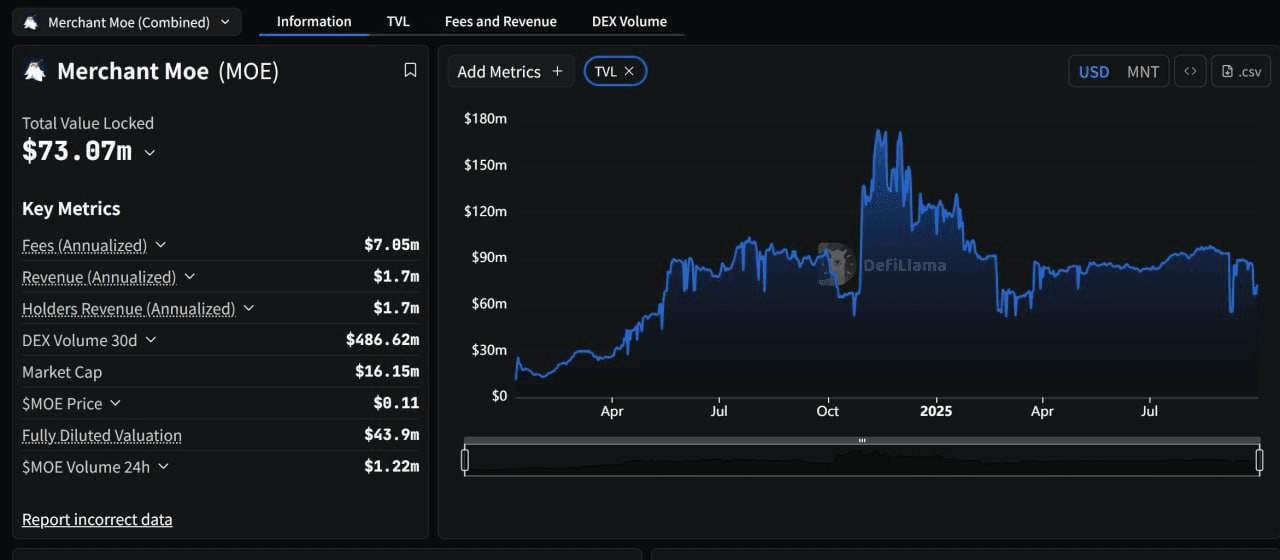Click the Add Metrics button
The width and height of the screenshot is (1280, 560).
click(510, 71)
